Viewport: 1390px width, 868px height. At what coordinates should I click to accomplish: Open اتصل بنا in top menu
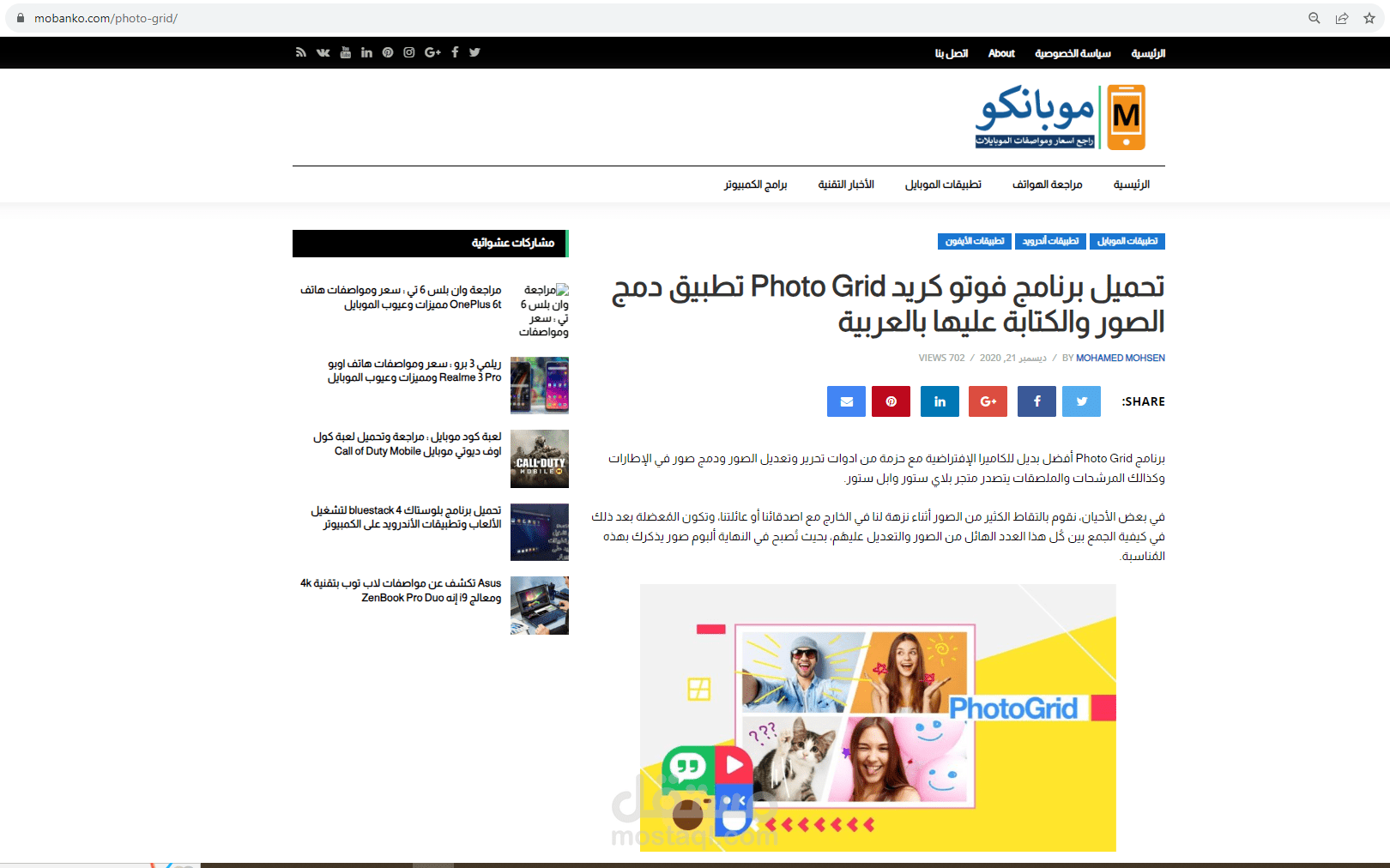952,53
